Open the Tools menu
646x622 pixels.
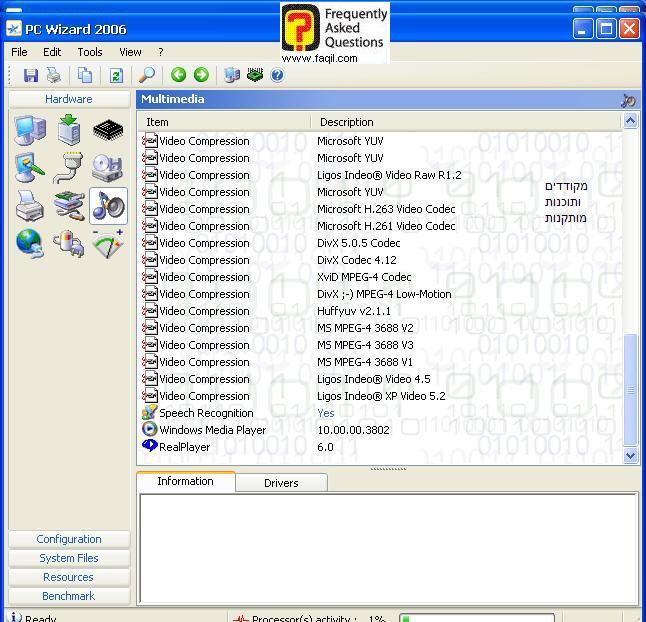90,52
